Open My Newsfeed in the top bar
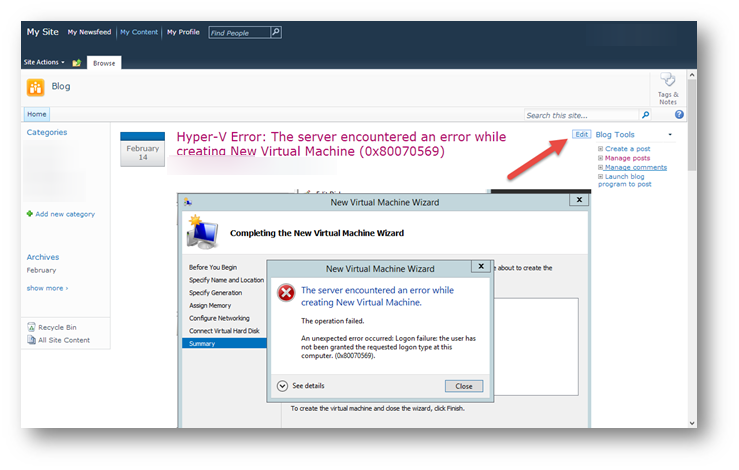This screenshot has height=470, width=739. 90,32
